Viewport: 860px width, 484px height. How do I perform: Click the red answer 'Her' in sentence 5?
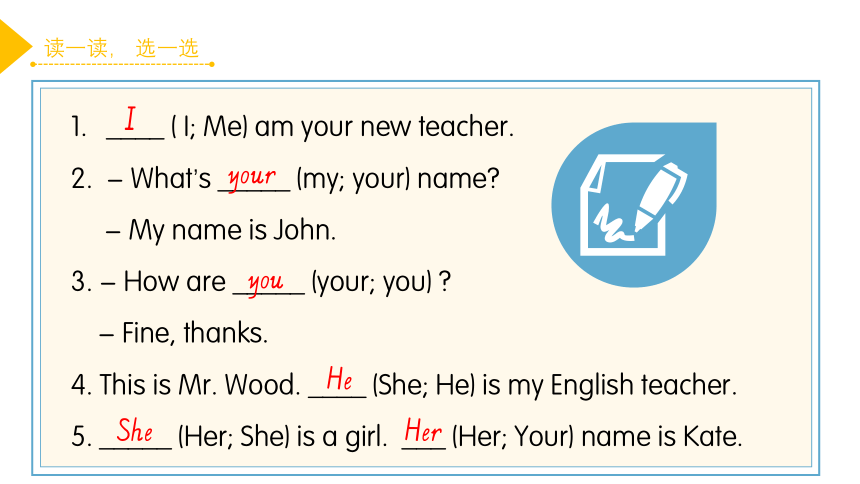pyautogui.click(x=423, y=431)
